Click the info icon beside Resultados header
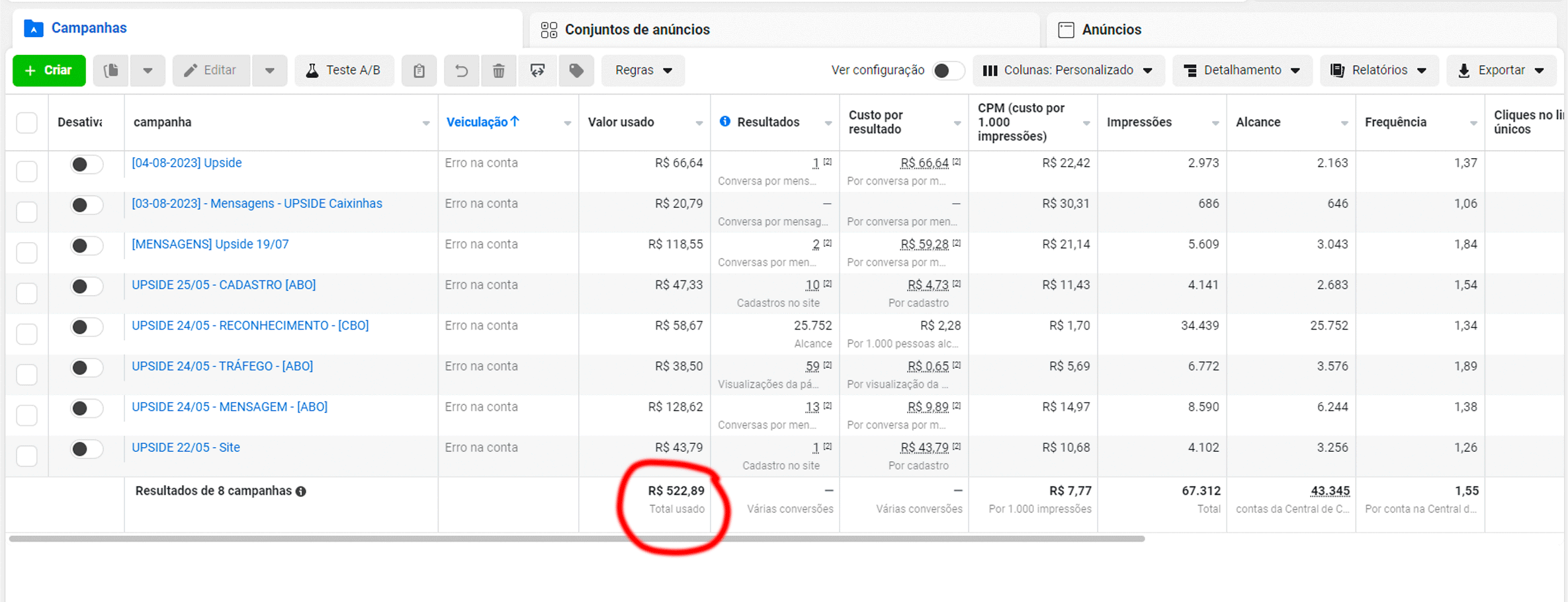1568x602 pixels. coord(725,122)
